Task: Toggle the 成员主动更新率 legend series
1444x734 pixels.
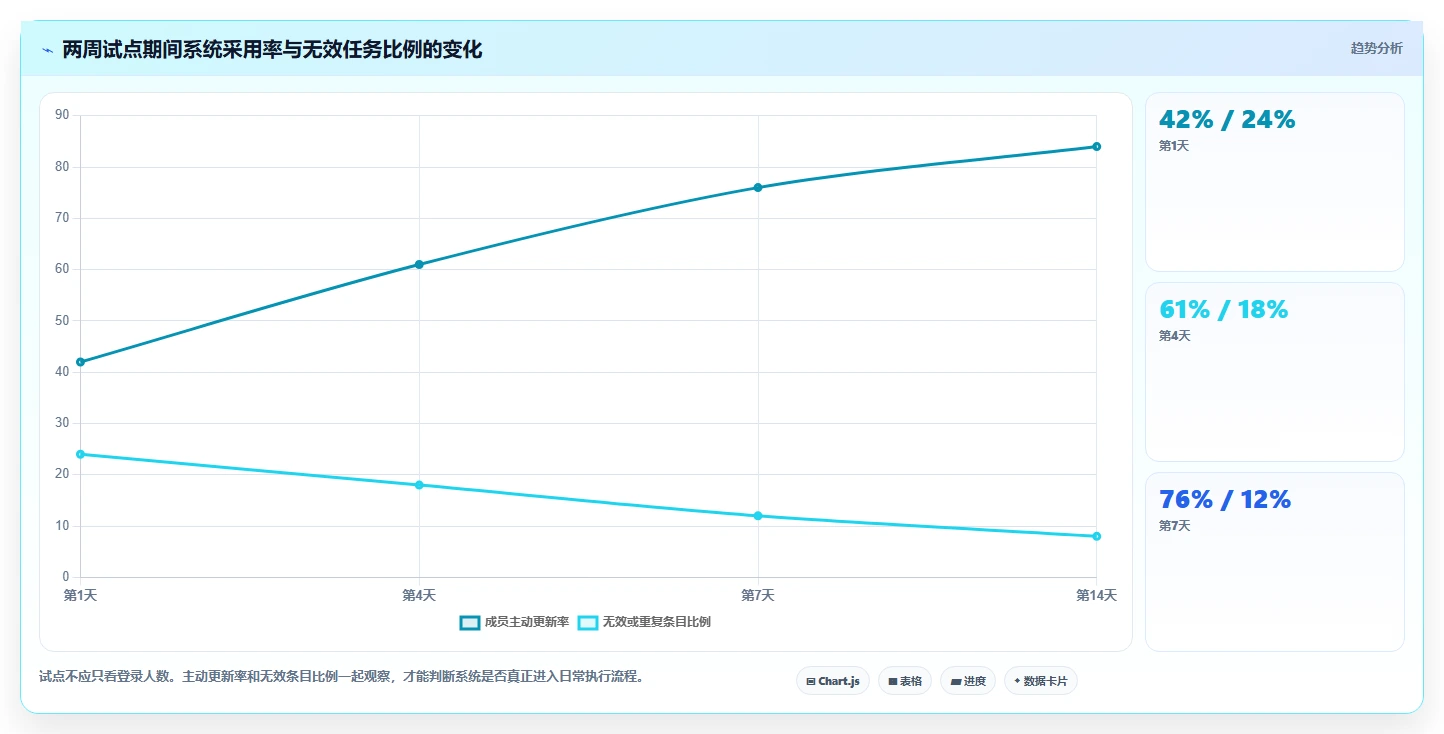Action: [514, 622]
